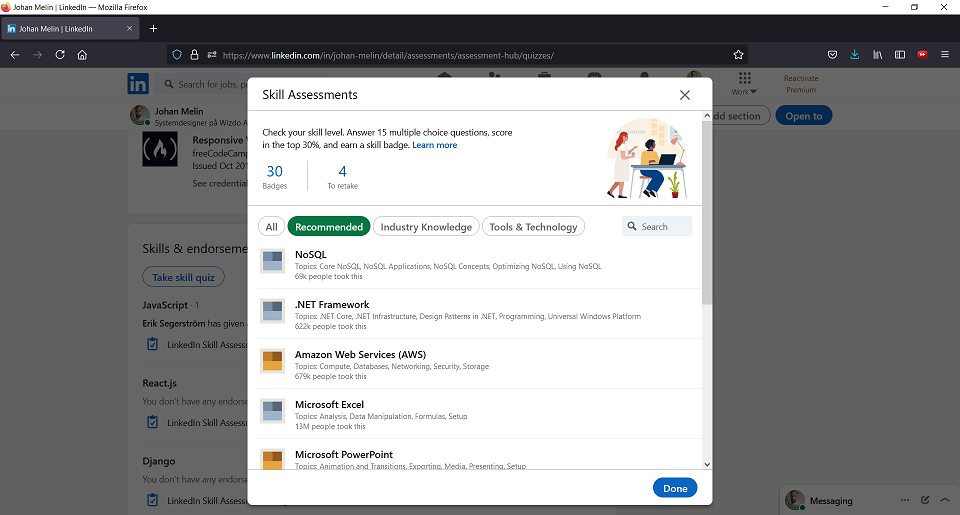Open a new browser tab
This screenshot has width=960, height=515.
pos(153,29)
